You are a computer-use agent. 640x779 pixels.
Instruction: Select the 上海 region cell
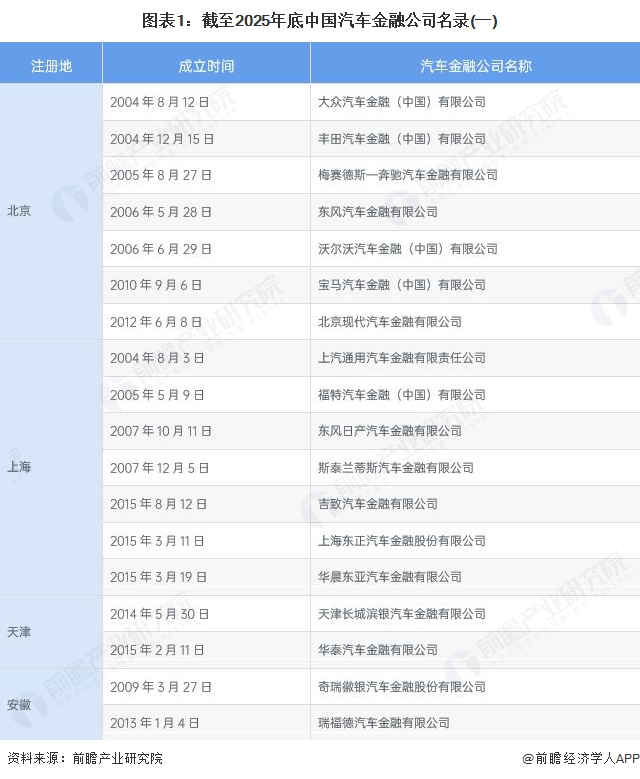click(19, 467)
